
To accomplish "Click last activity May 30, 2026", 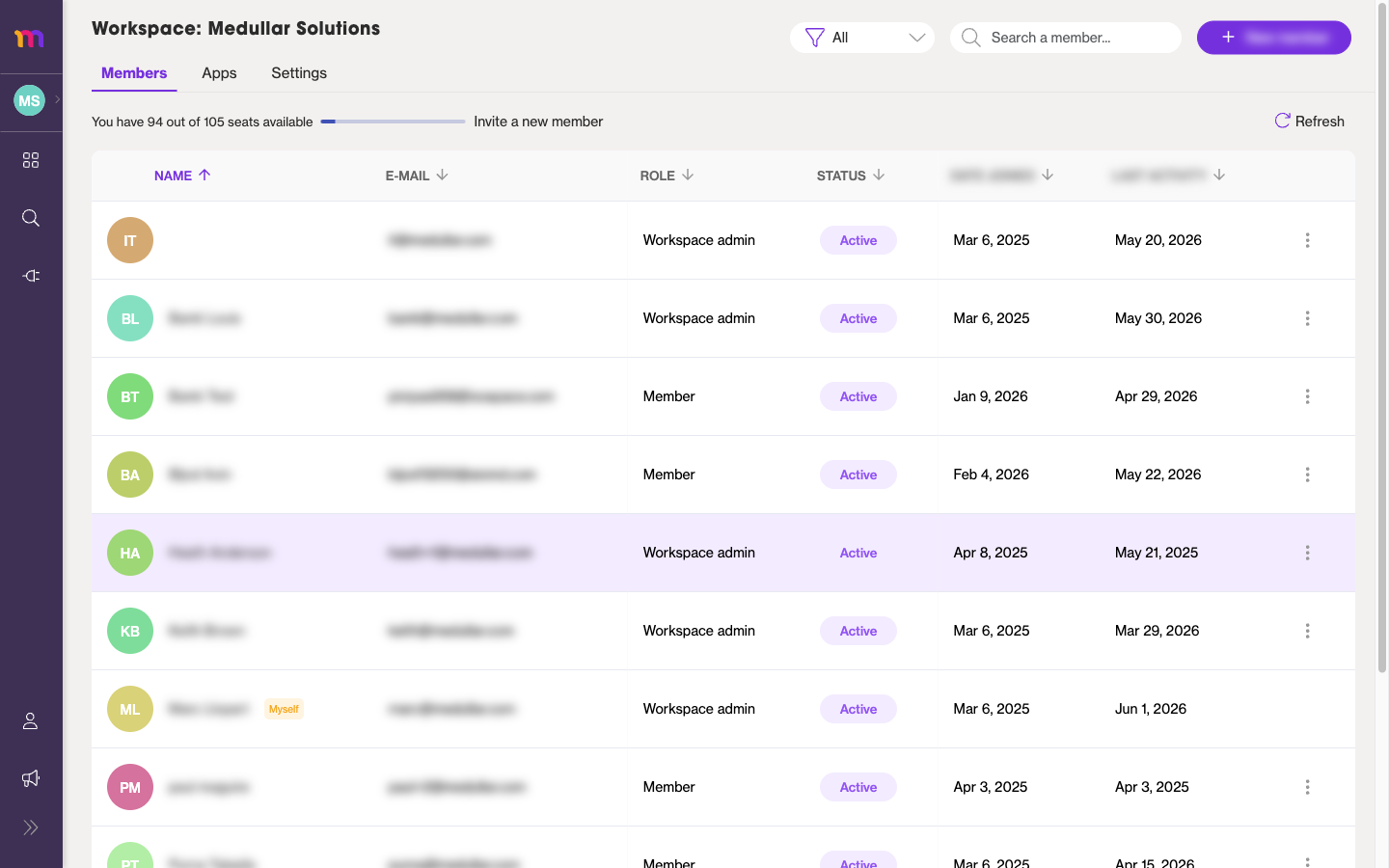I will click(x=1158, y=318).
